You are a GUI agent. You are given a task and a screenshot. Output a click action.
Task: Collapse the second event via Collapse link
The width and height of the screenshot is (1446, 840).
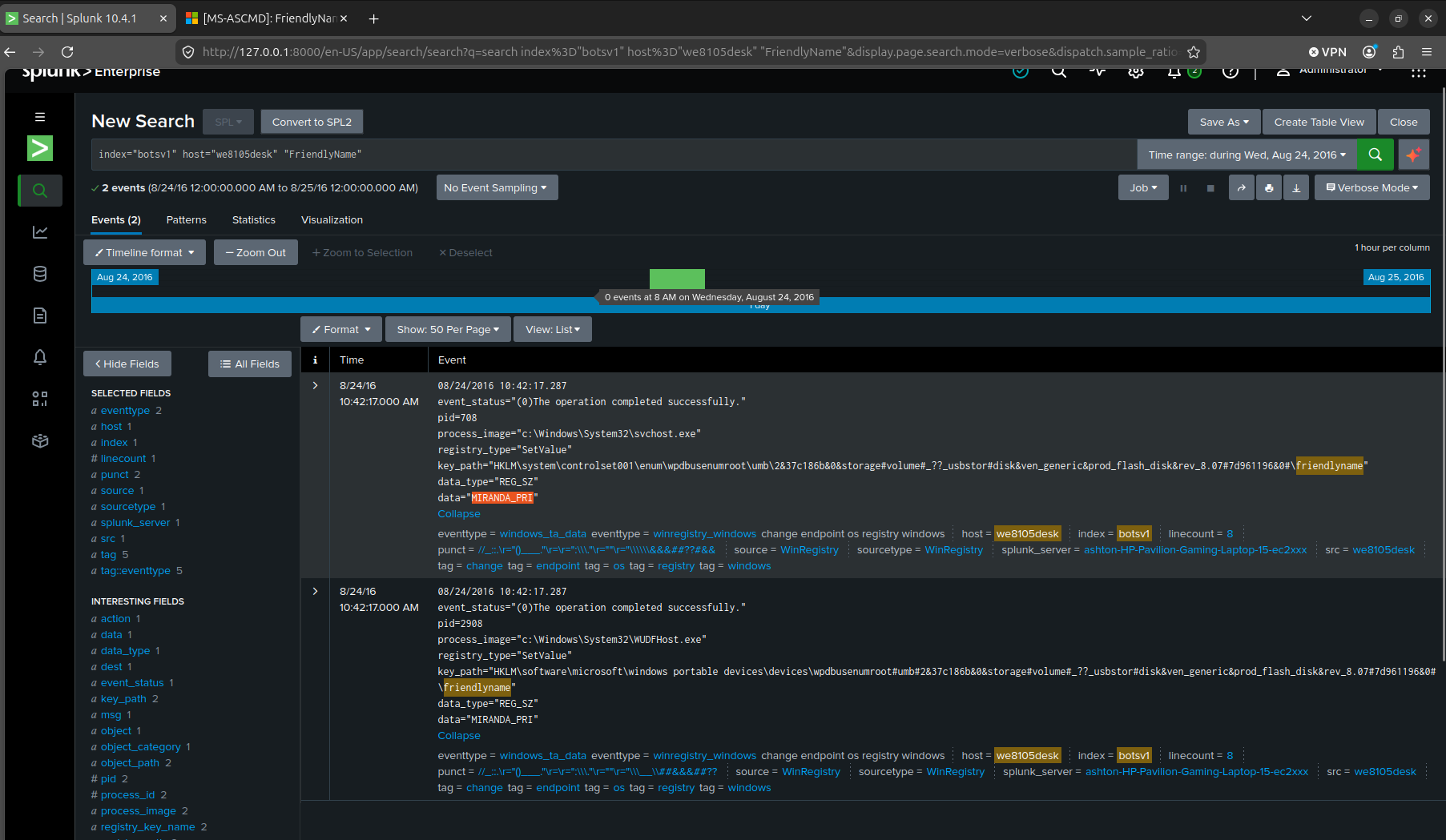[459, 736]
